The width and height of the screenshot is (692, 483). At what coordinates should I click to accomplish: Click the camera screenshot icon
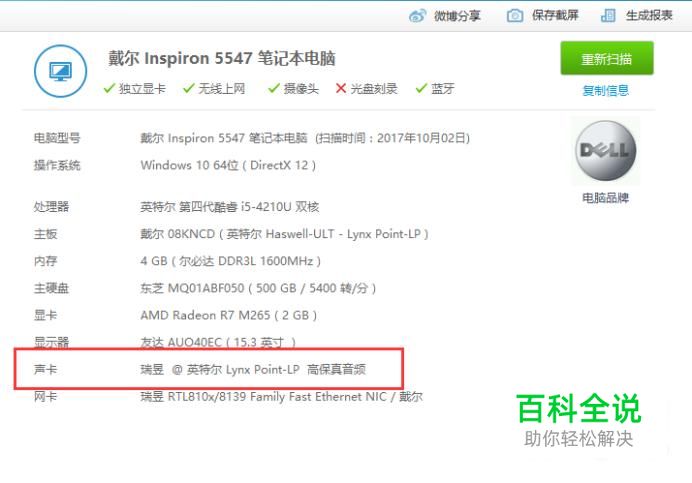pos(515,16)
